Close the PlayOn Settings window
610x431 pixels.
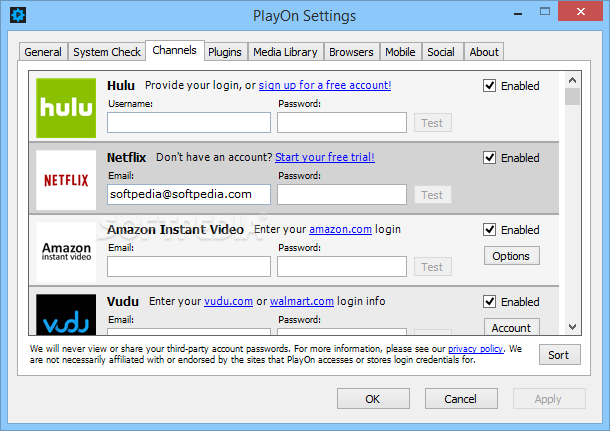click(x=580, y=12)
